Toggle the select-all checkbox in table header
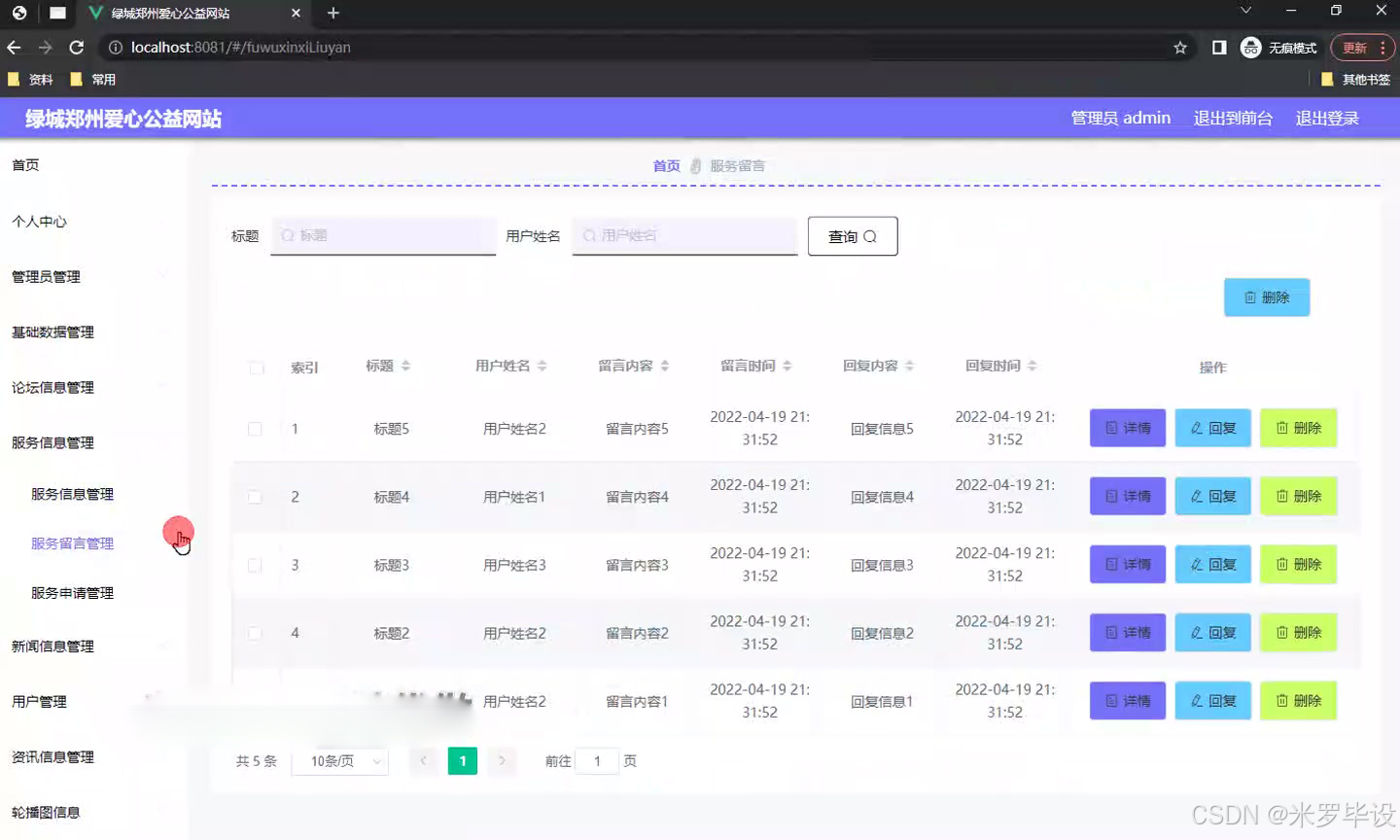This screenshot has width=1400, height=840. pyautogui.click(x=256, y=367)
